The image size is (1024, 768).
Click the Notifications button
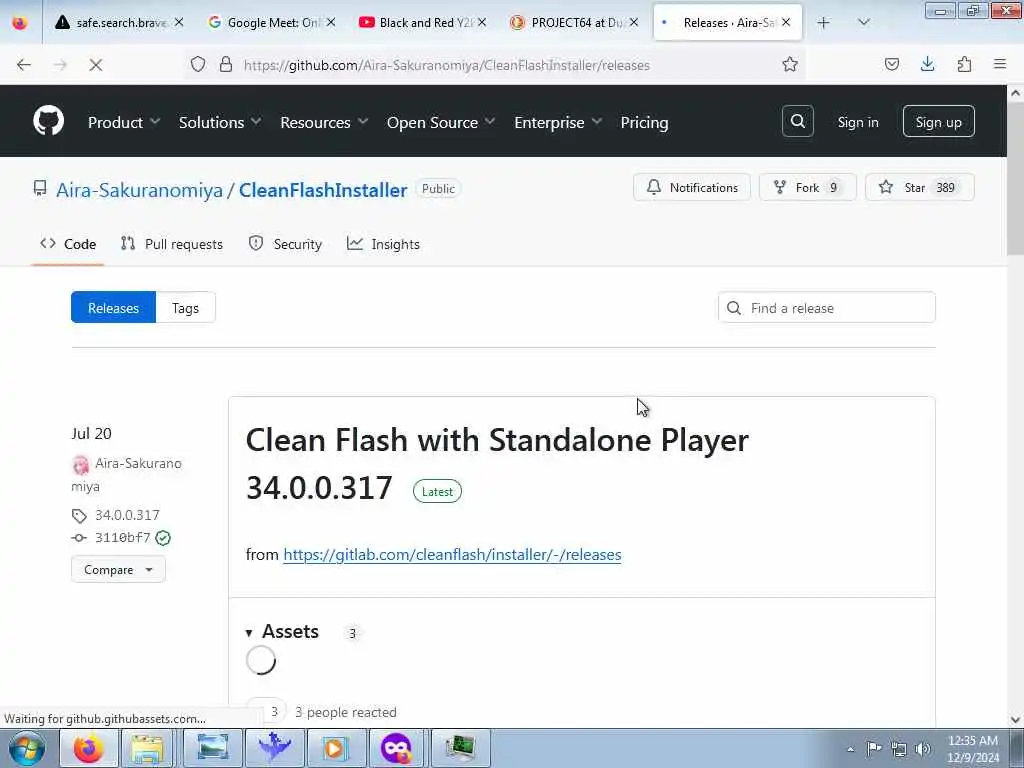click(692, 187)
